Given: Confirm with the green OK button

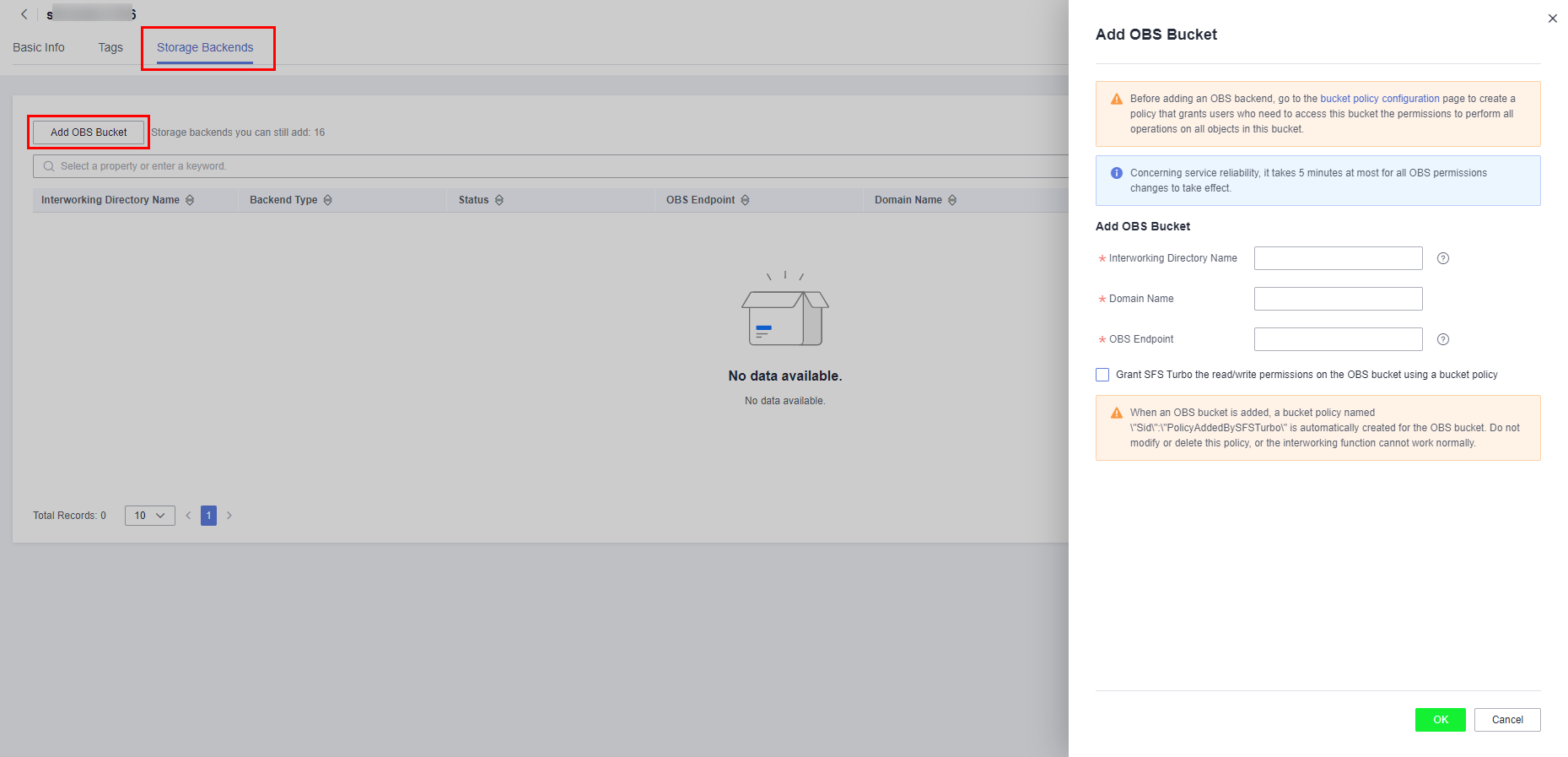Looking at the screenshot, I should coord(1441,720).
